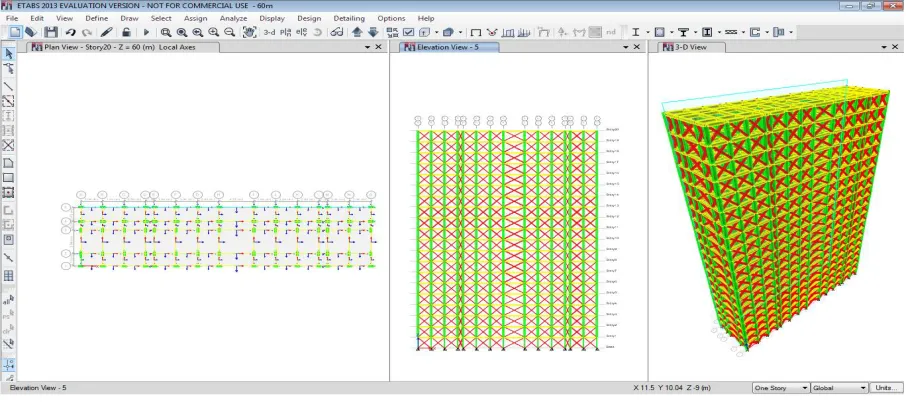Set Plan view with Pla toolbar button
Screen dimensions: 906x412
point(285,32)
